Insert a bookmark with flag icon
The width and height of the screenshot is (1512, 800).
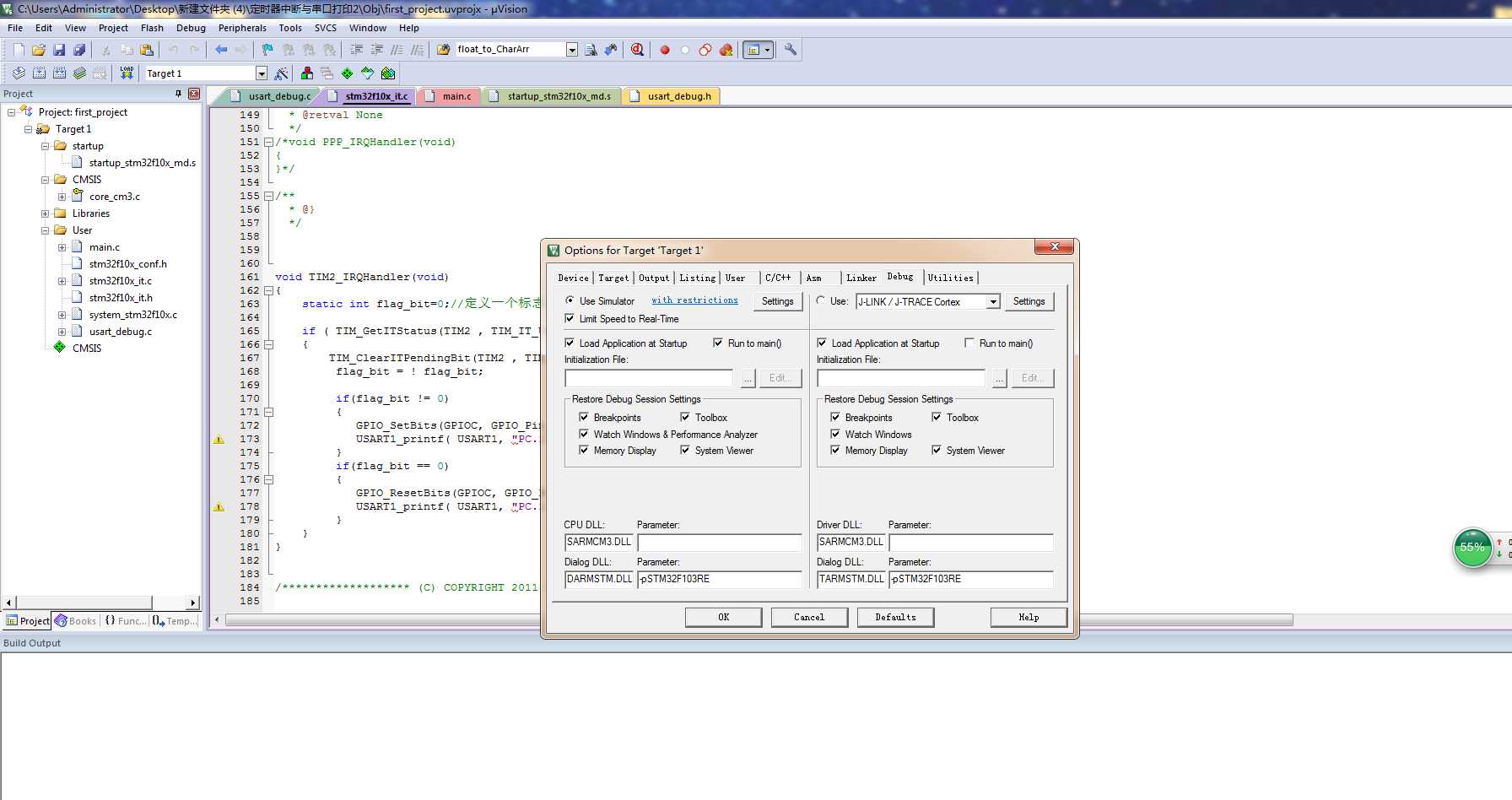coord(267,50)
